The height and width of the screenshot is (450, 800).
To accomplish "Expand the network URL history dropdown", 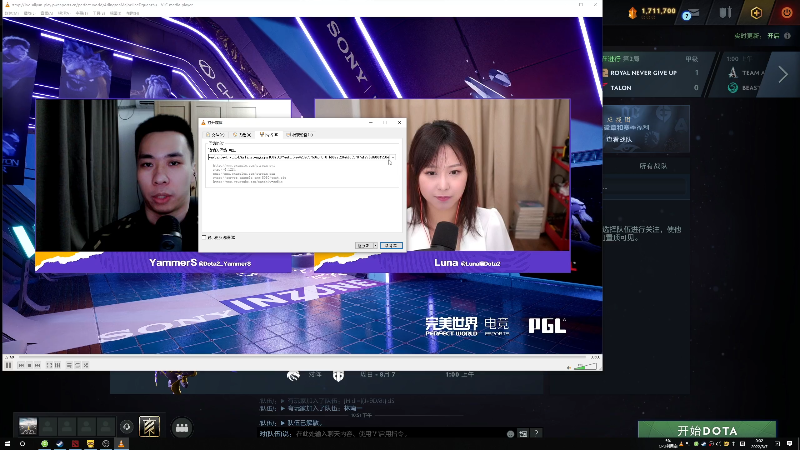I will coord(393,157).
